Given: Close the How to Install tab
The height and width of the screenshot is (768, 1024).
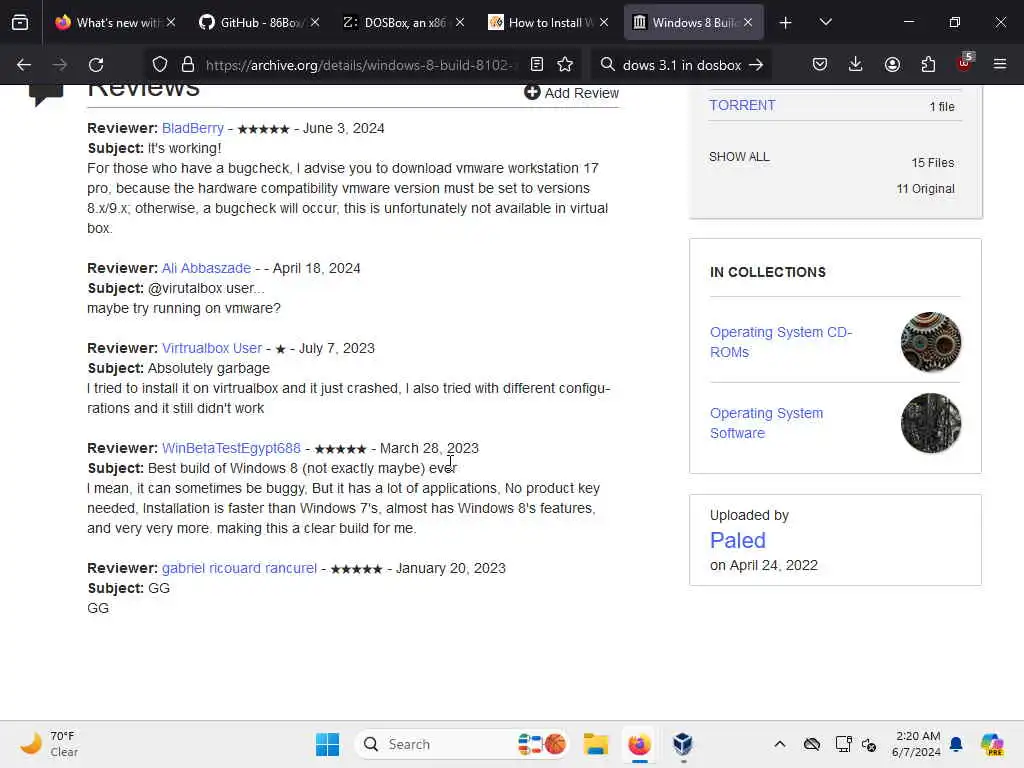Looking at the screenshot, I should [x=604, y=22].
